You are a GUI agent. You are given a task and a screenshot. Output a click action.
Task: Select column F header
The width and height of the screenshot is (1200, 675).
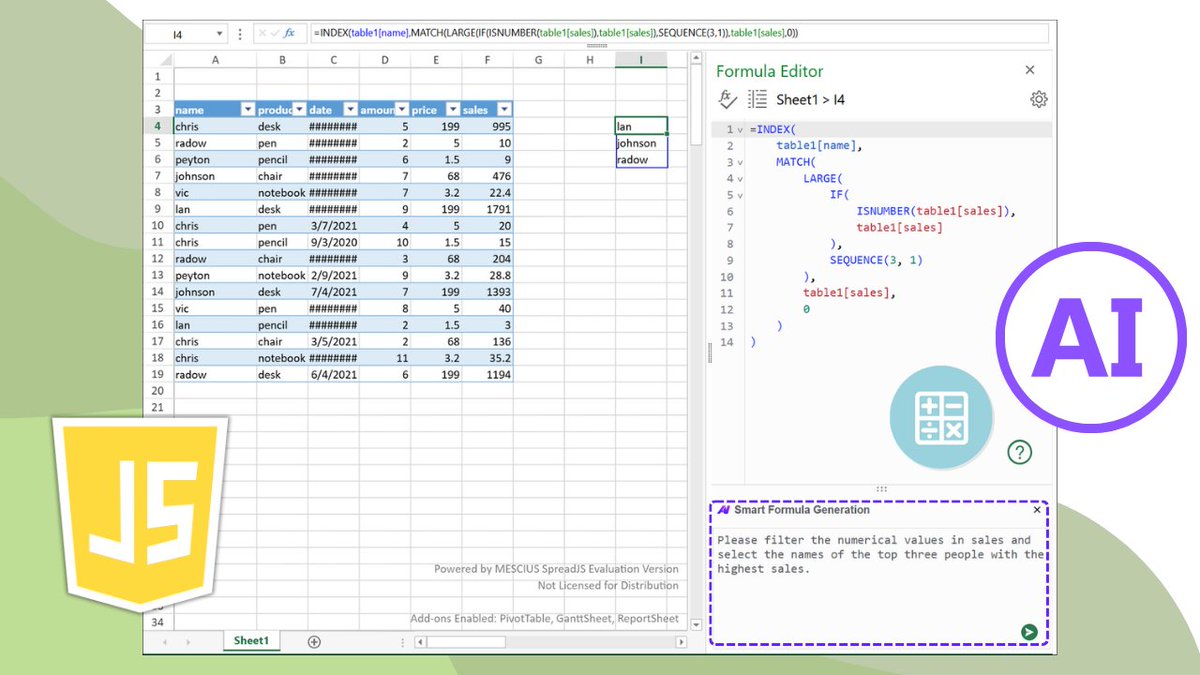(487, 60)
